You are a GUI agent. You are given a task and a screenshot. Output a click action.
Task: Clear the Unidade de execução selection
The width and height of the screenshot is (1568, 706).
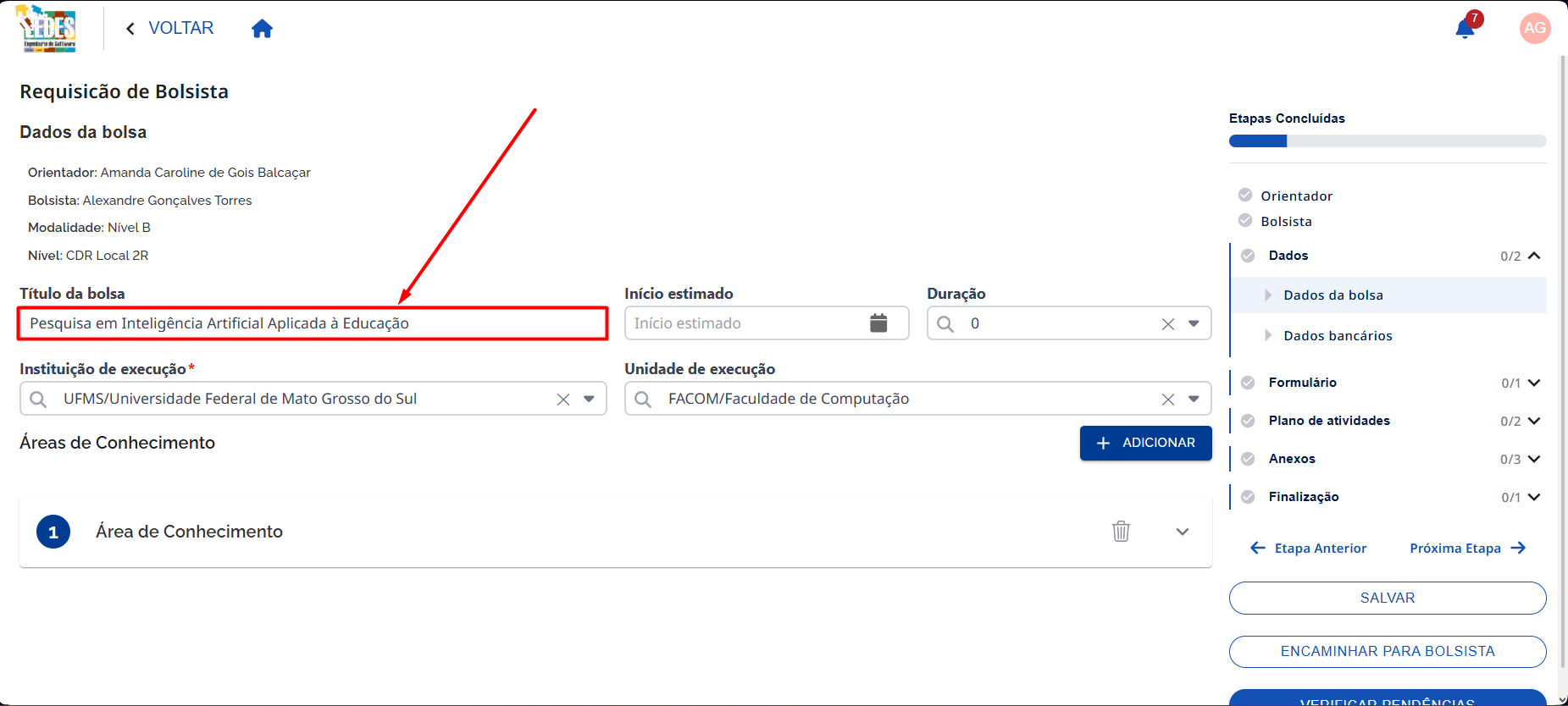[1168, 400]
